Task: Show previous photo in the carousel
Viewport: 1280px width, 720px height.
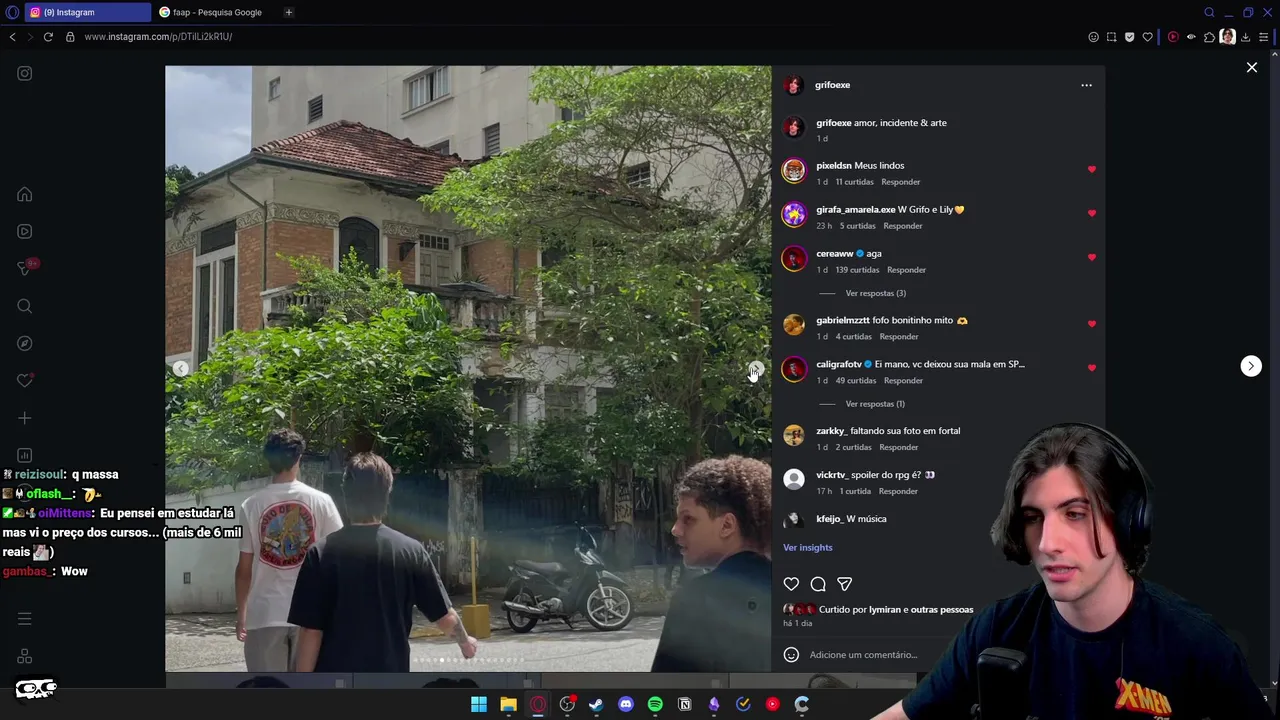Action: pos(180,368)
